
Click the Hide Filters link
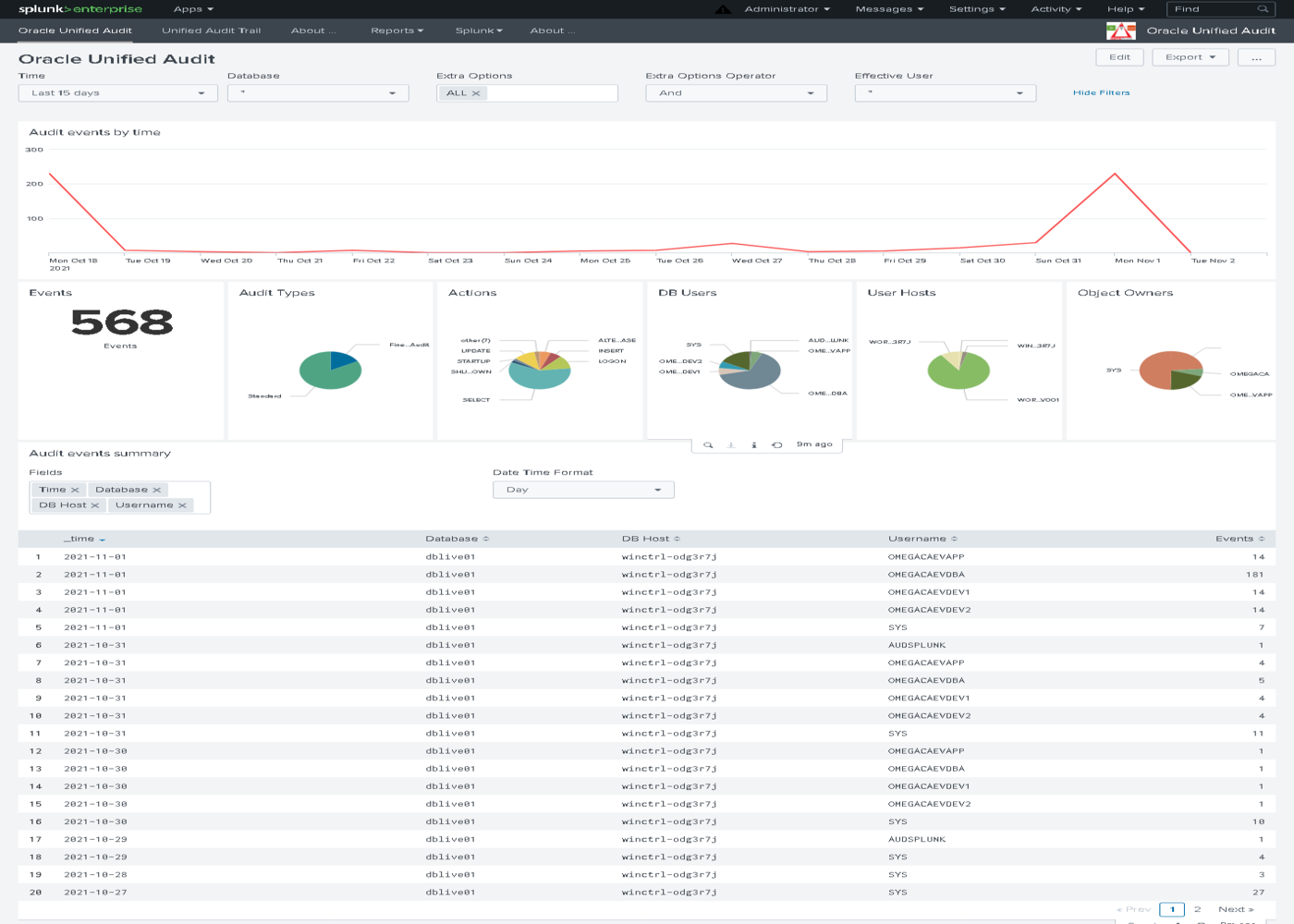pos(1101,92)
